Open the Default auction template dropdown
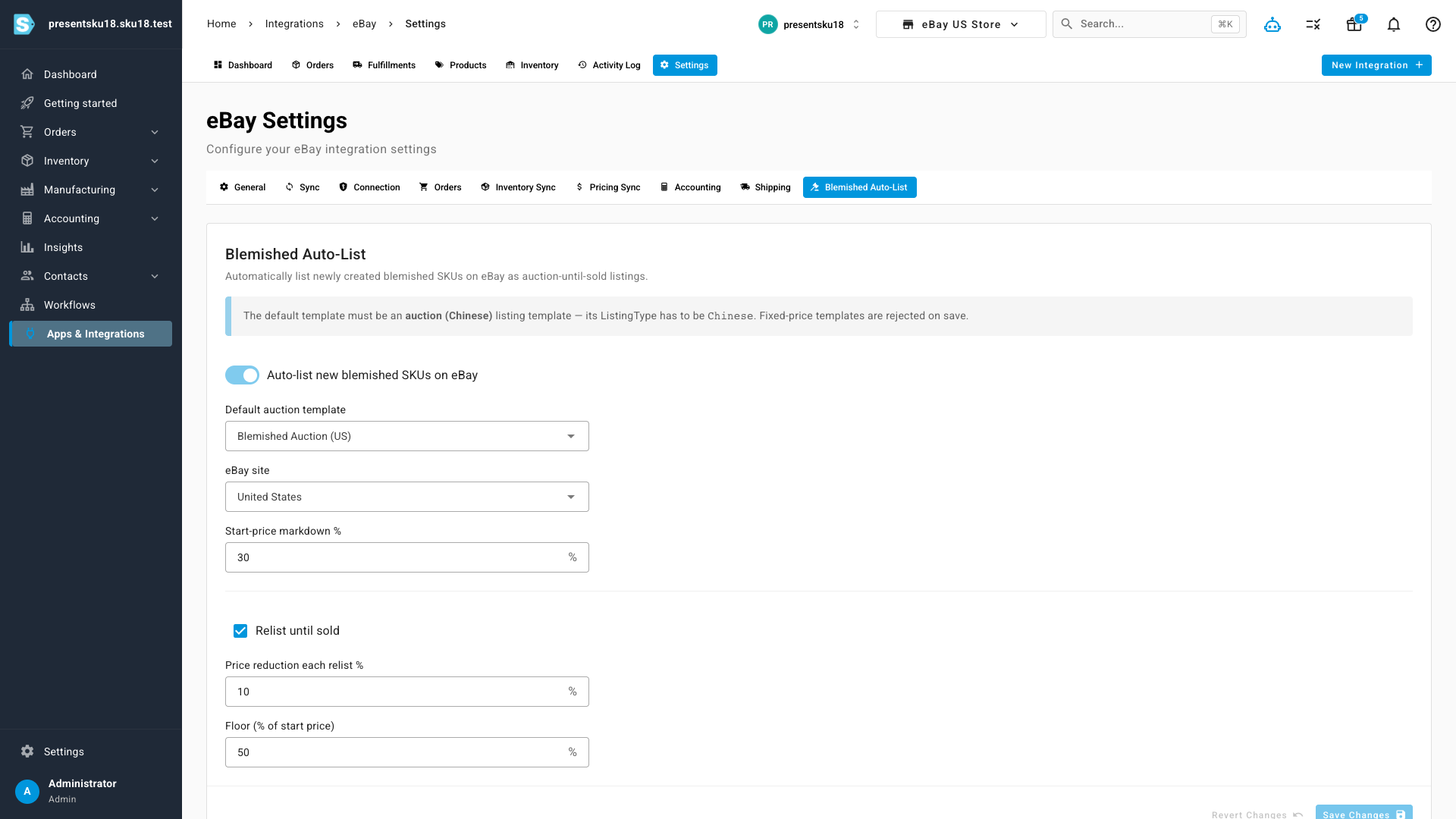 tap(407, 436)
